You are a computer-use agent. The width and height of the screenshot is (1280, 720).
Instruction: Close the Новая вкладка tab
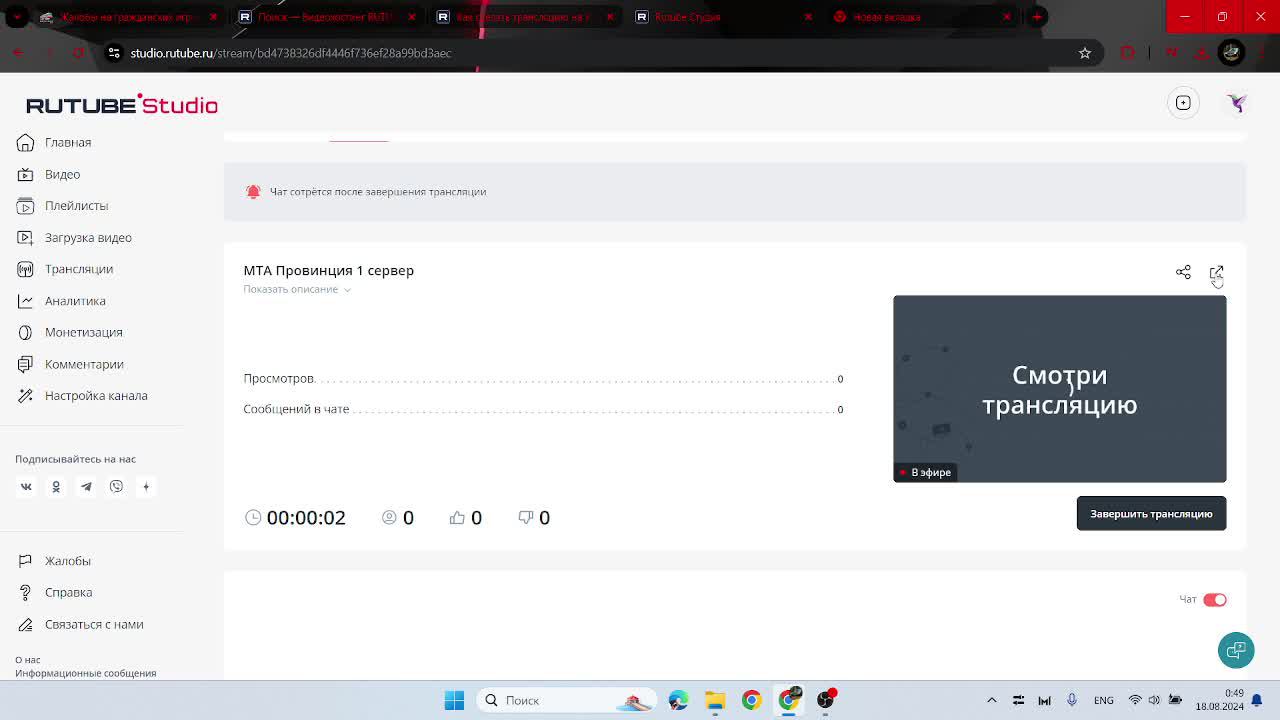(x=1007, y=17)
